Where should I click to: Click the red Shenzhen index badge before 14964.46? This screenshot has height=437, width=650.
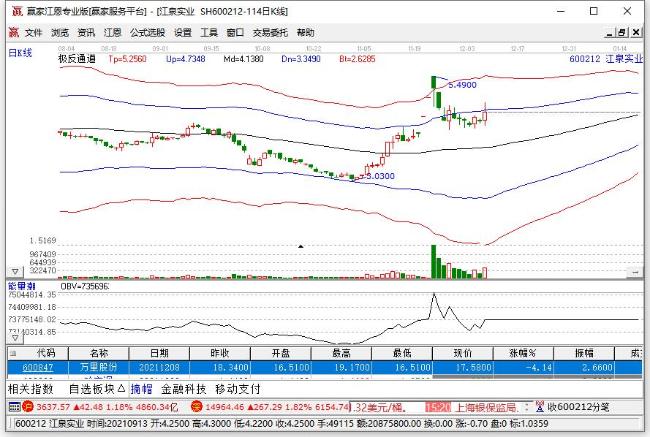click(x=196, y=407)
